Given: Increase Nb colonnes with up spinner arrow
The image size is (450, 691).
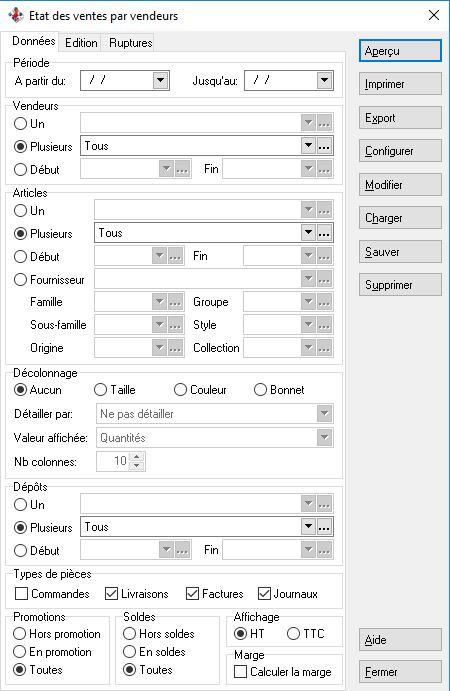Looking at the screenshot, I should [137, 457].
